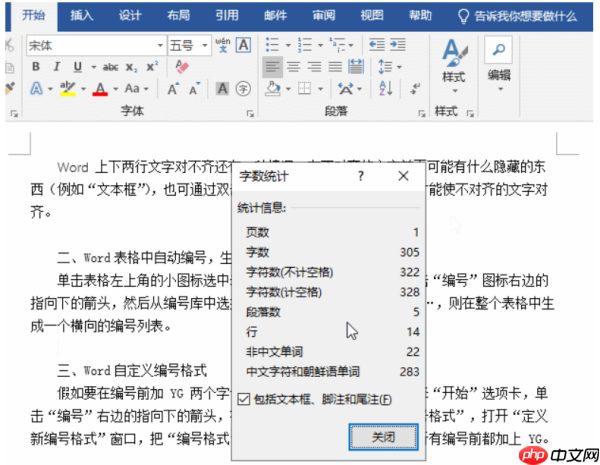Viewport: 600px width, 465px height.
Task: Apply distributed alignment
Action: (356, 67)
